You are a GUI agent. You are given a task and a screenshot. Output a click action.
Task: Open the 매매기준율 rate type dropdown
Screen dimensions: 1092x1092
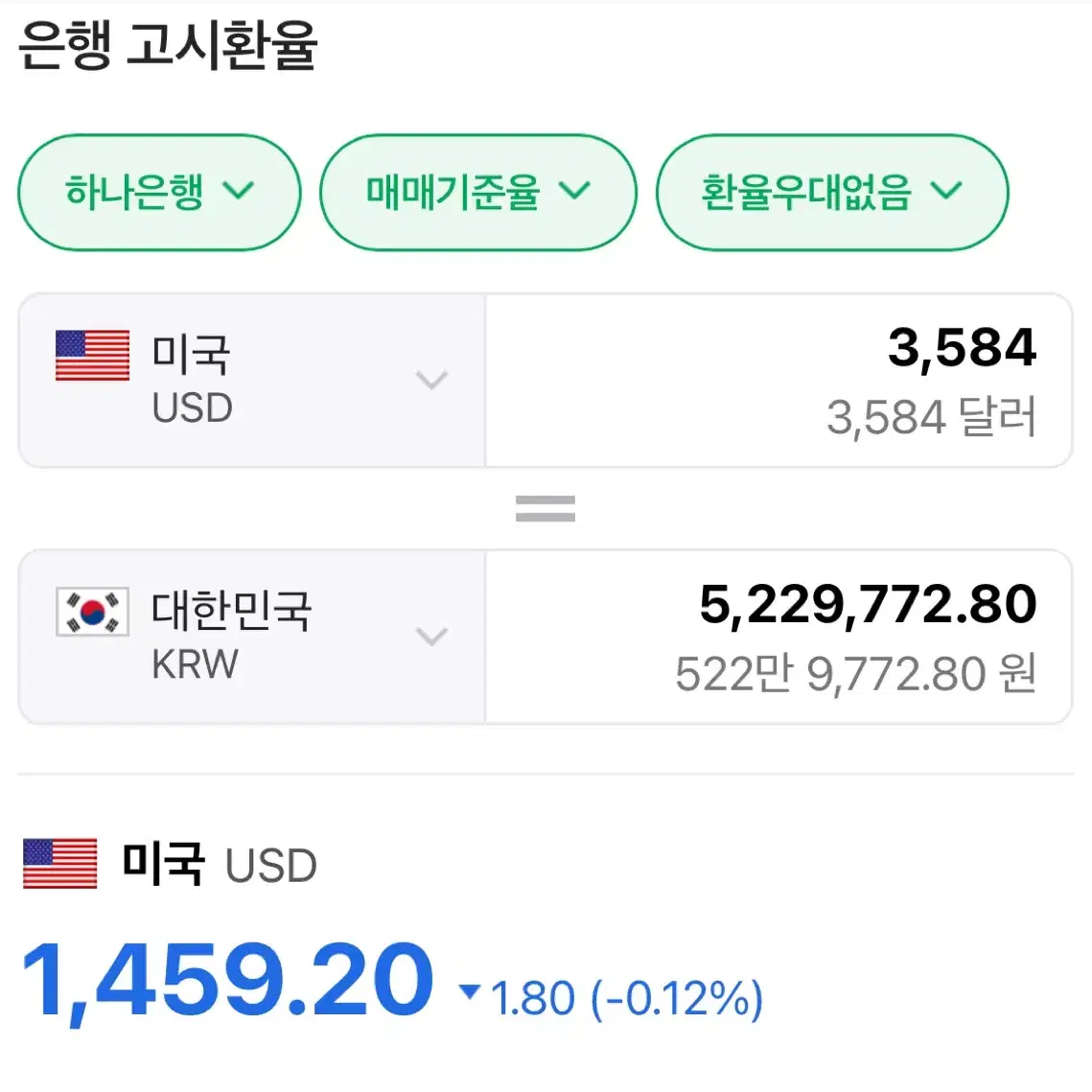pos(478,192)
